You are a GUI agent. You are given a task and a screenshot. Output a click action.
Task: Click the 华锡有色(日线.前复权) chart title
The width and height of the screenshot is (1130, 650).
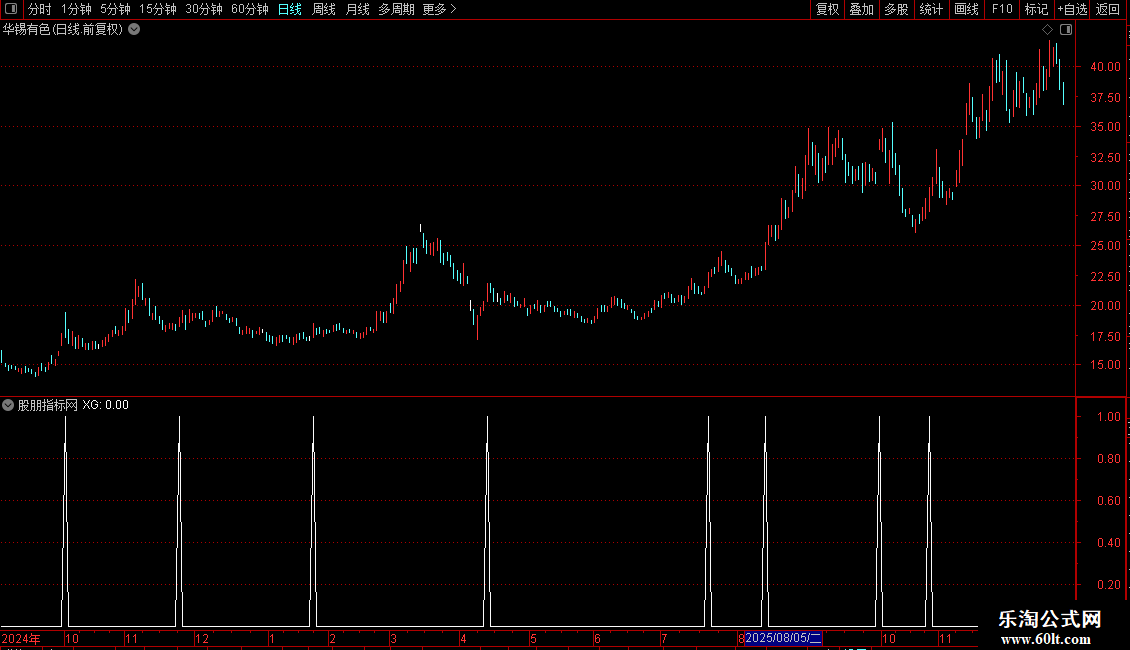(63, 30)
